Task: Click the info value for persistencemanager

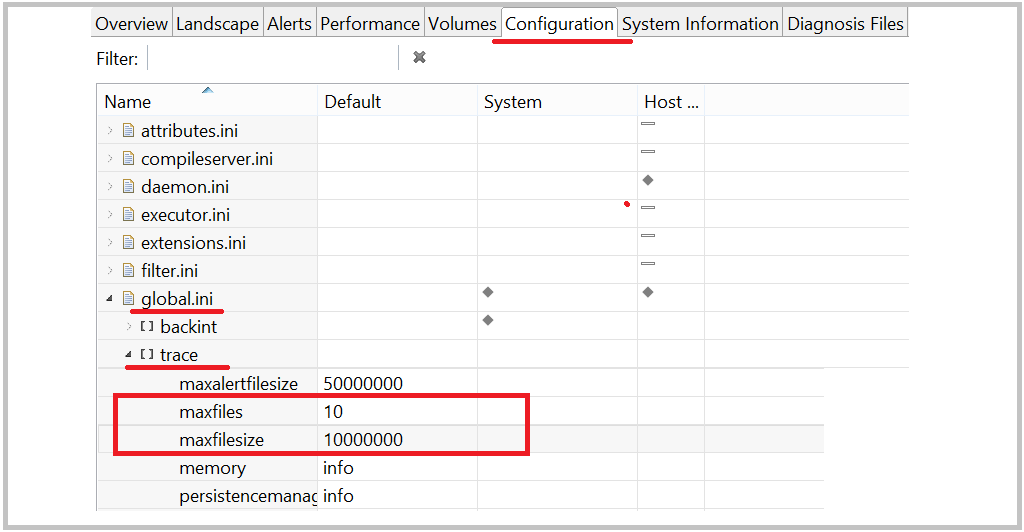Action: coord(338,496)
